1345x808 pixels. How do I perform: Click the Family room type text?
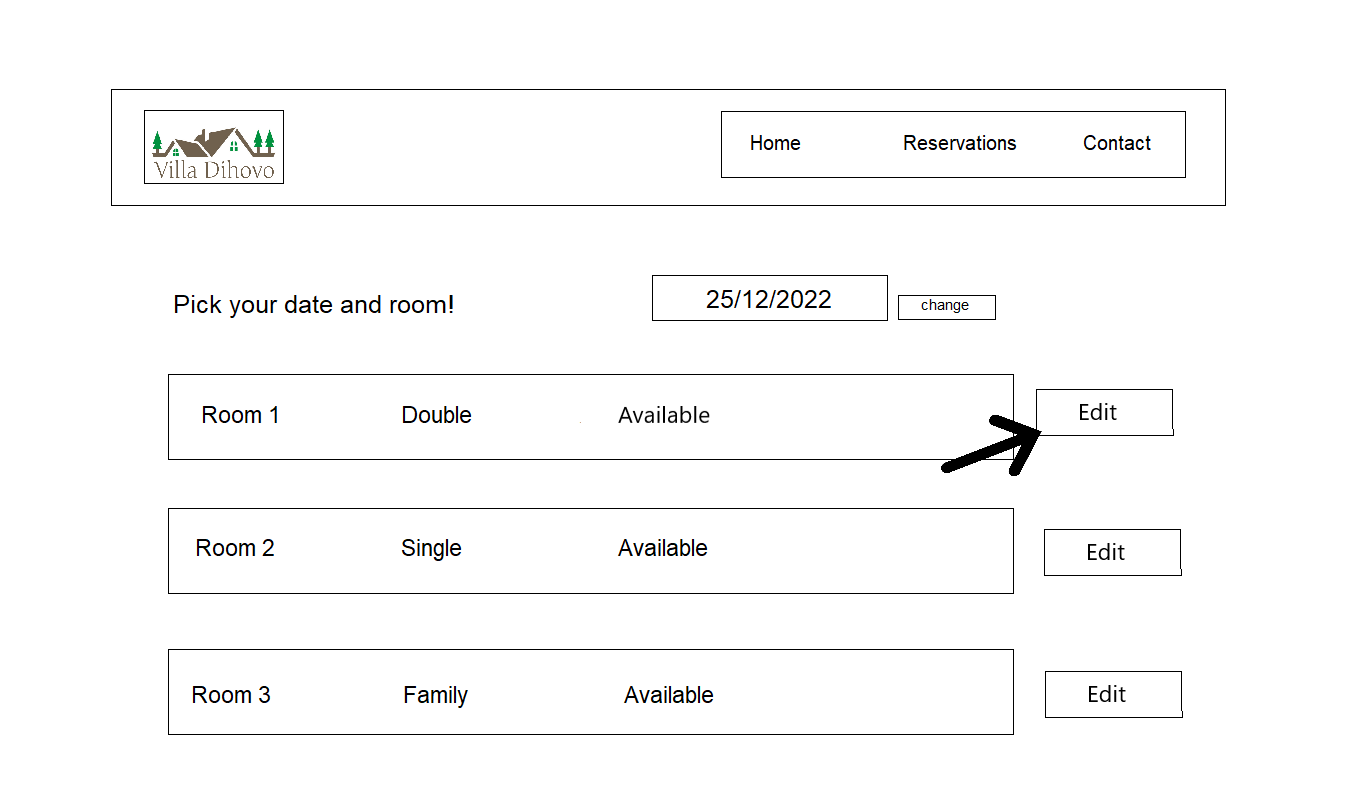click(435, 695)
